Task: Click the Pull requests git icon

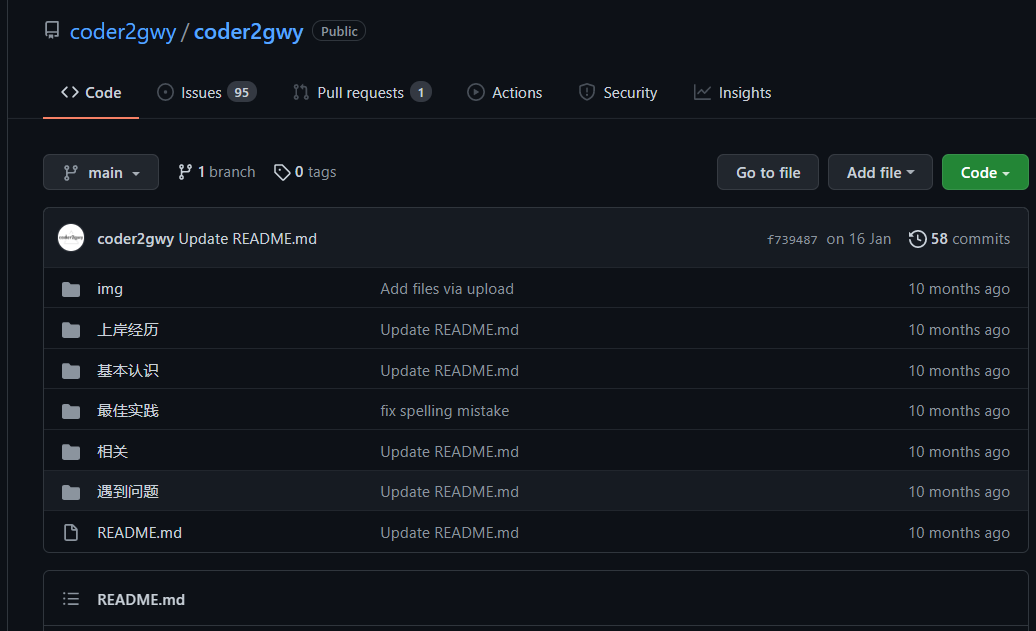Action: [x=301, y=93]
